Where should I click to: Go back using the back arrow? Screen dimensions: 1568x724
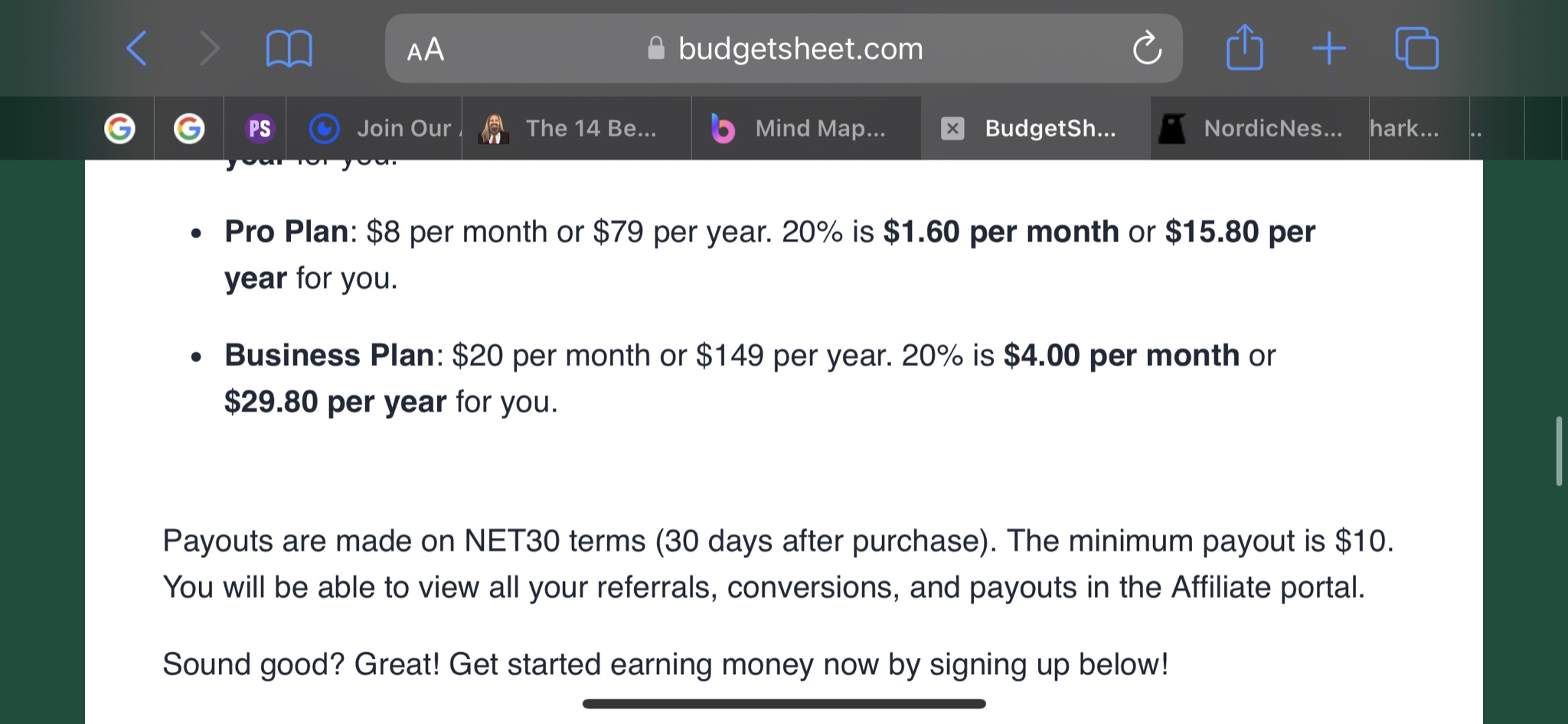click(136, 49)
